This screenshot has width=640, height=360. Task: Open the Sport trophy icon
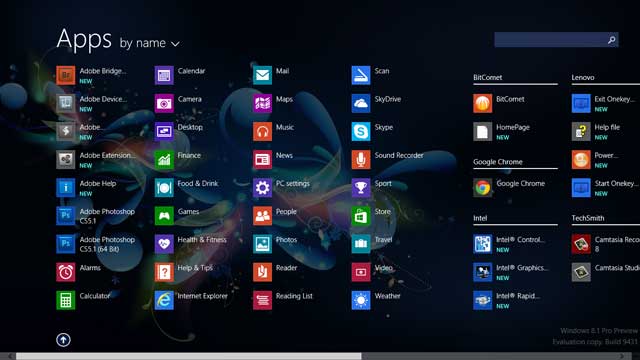coord(361,188)
